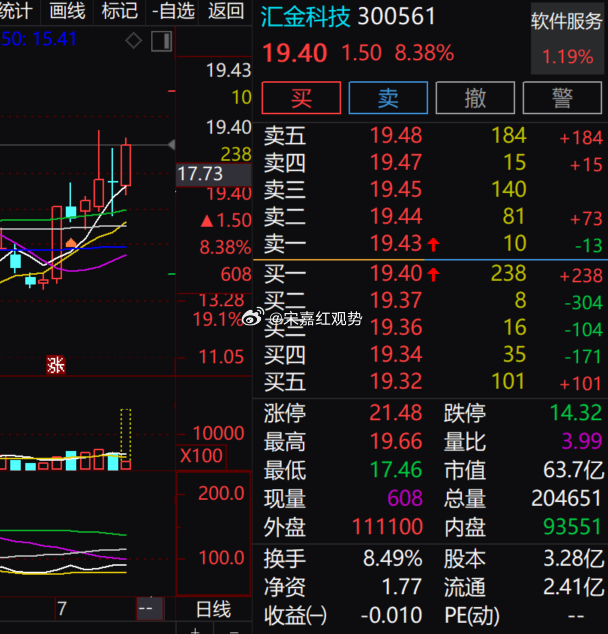This screenshot has width=608, height=634.
Task: Open the 统计 menu item
Action: coord(16,11)
